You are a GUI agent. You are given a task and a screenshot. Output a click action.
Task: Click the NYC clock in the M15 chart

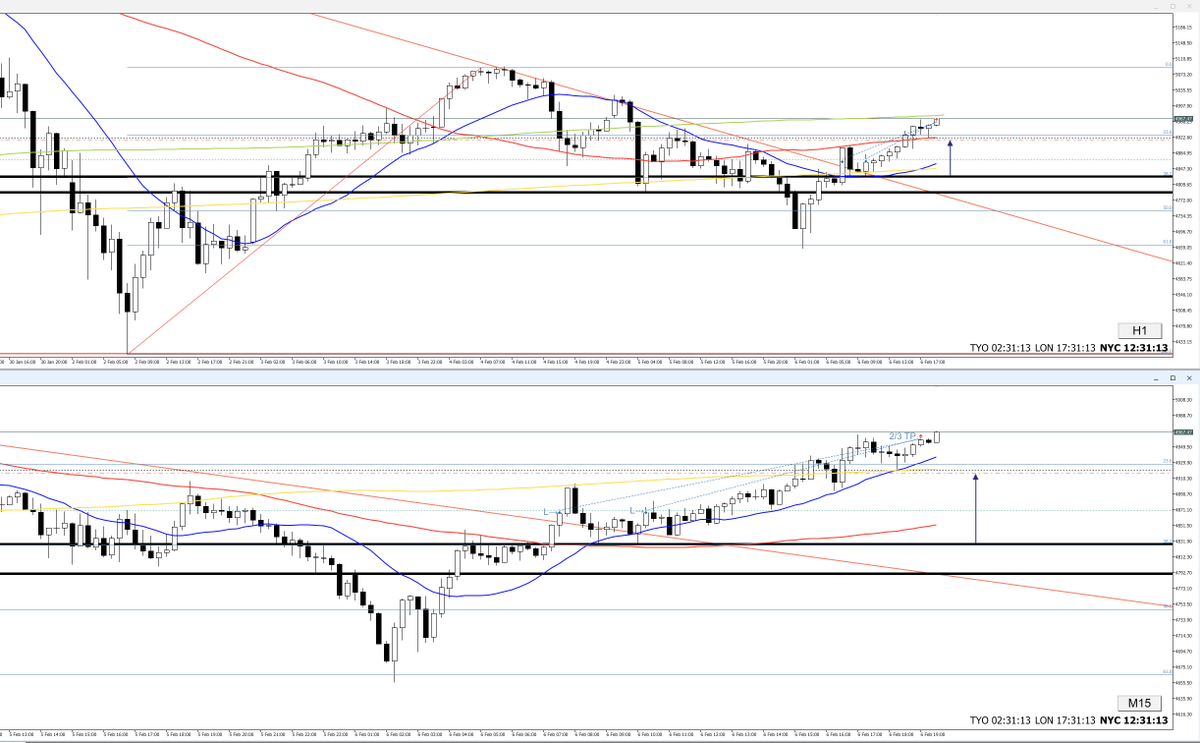tap(1135, 720)
